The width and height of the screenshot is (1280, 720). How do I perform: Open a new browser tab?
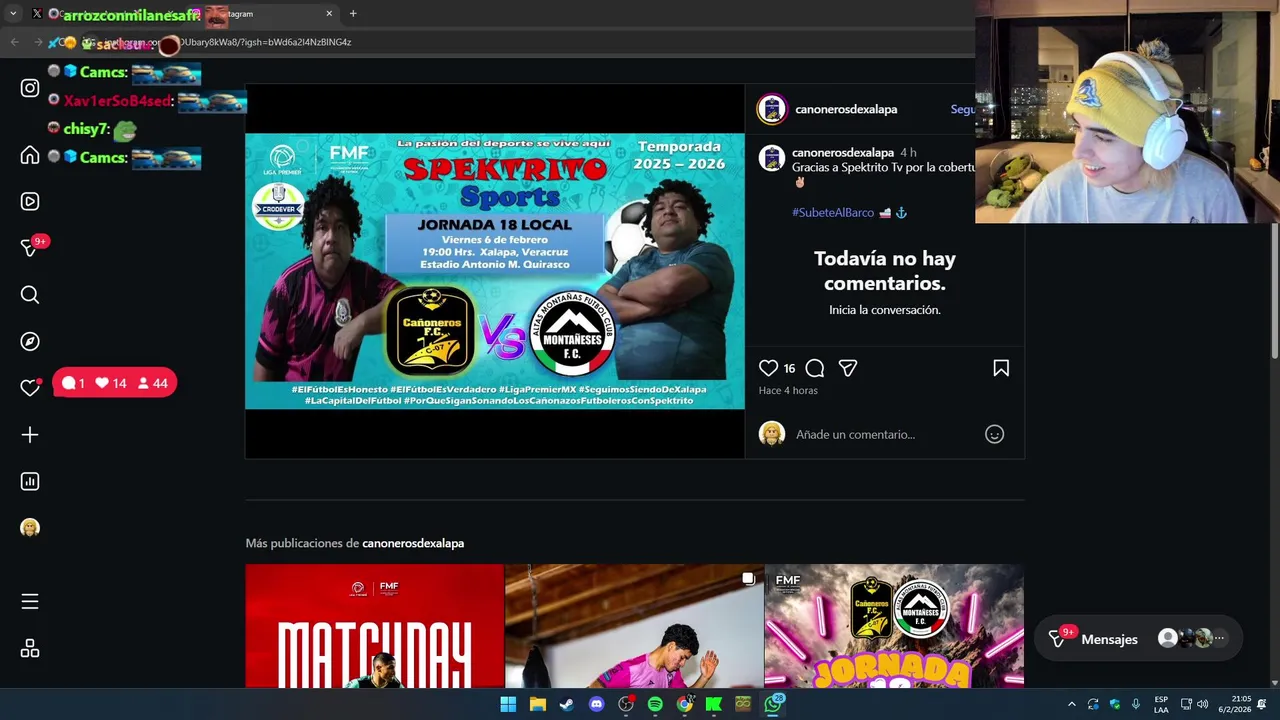pyautogui.click(x=353, y=14)
